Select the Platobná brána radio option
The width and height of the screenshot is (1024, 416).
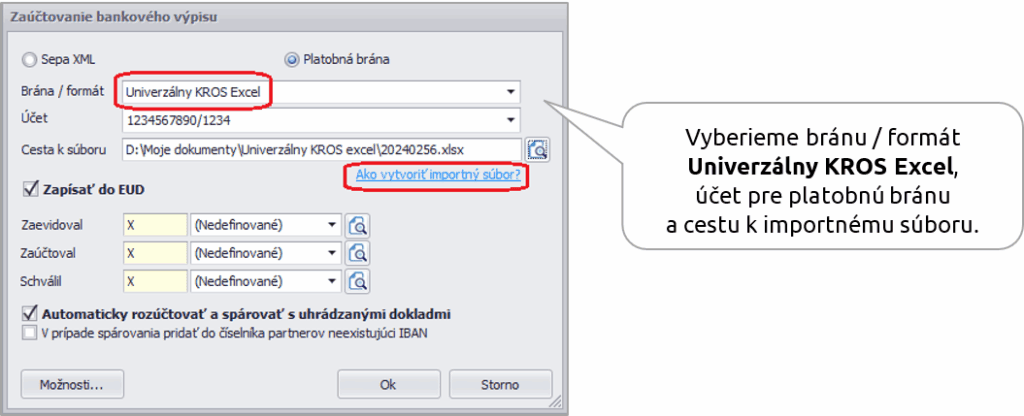[x=292, y=60]
